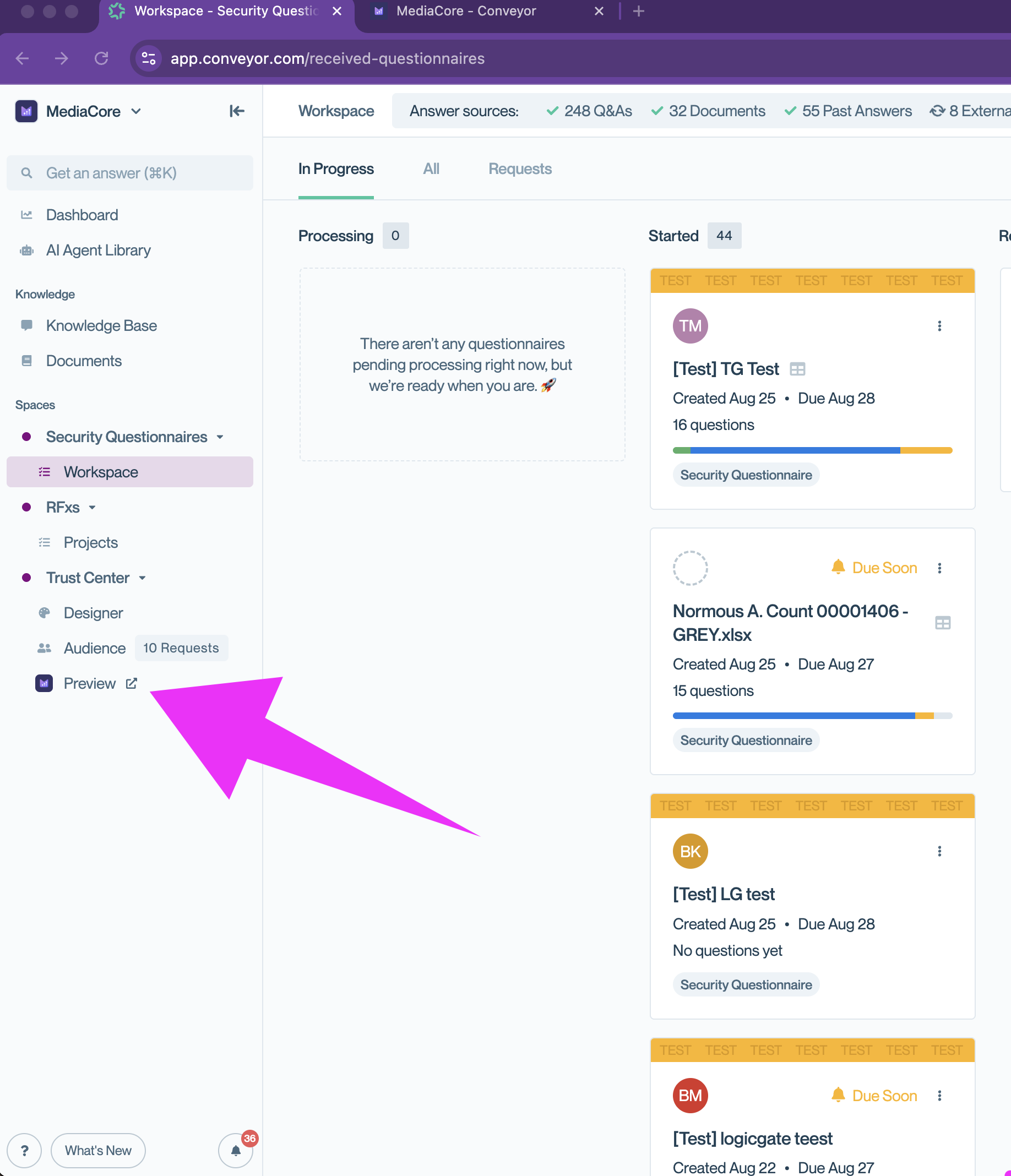Image resolution: width=1011 pixels, height=1176 pixels.
Task: Go back in browser history
Action: 22,58
